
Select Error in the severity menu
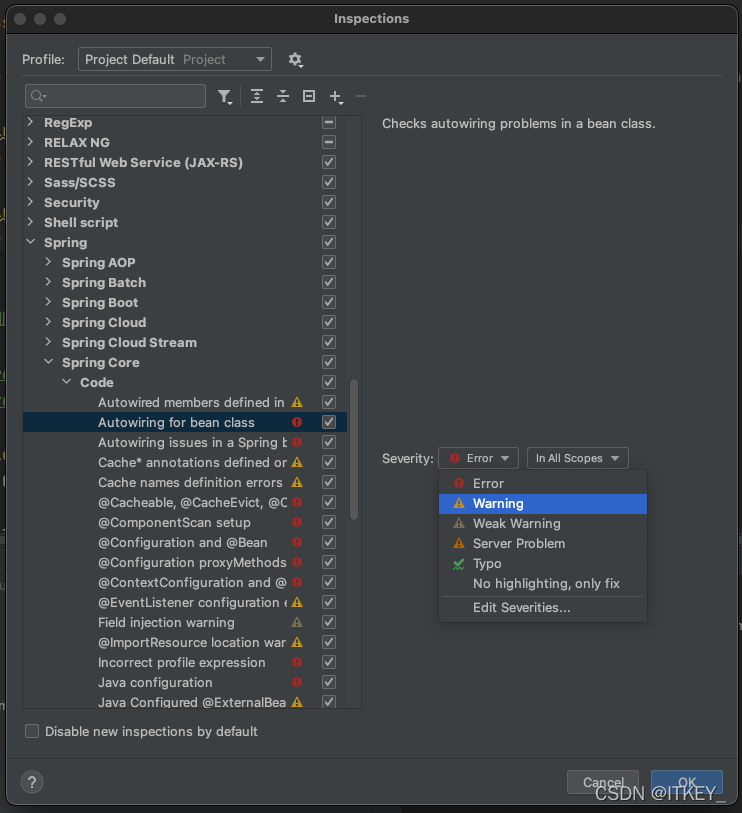click(x=543, y=484)
